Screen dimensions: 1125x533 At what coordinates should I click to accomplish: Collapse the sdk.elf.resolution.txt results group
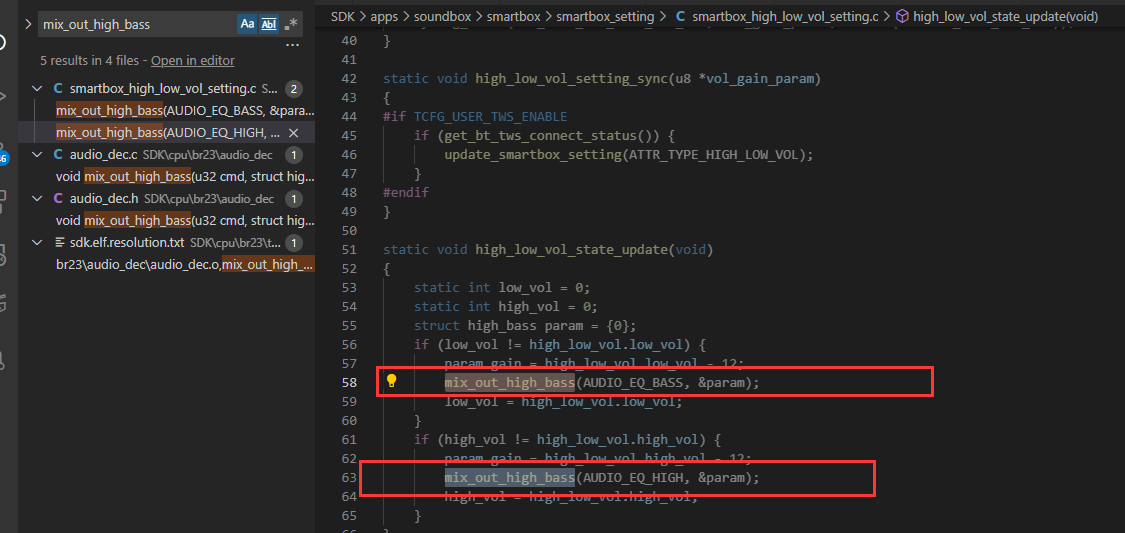coord(37,242)
